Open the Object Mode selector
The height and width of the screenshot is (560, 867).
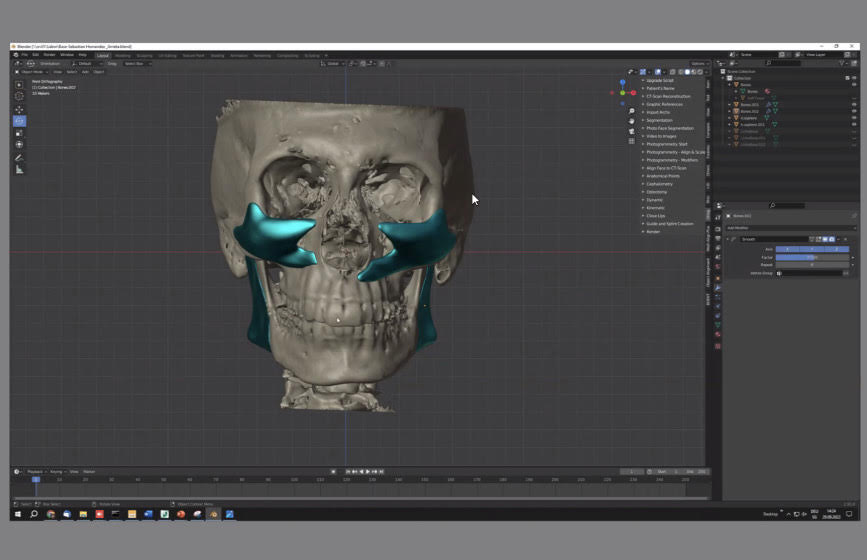[32, 72]
